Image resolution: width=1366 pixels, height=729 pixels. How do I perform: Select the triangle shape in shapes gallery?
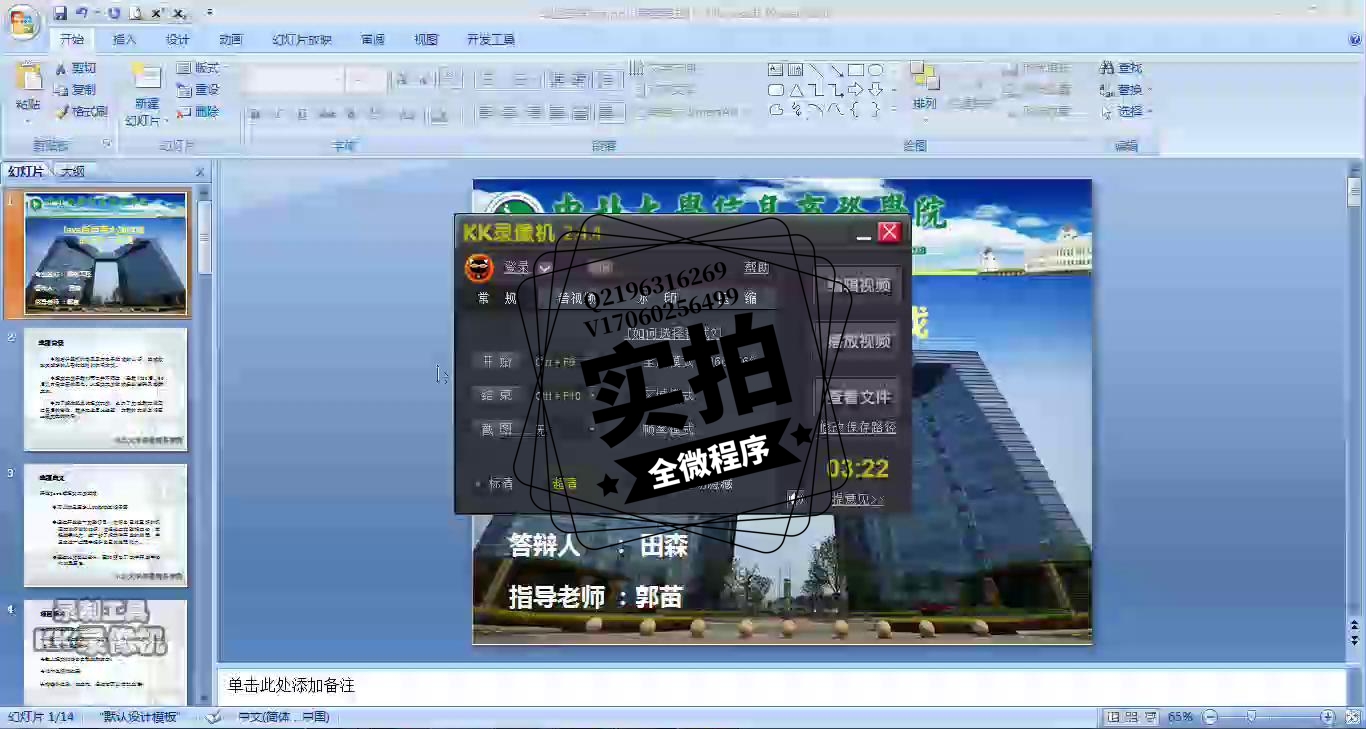coord(796,90)
